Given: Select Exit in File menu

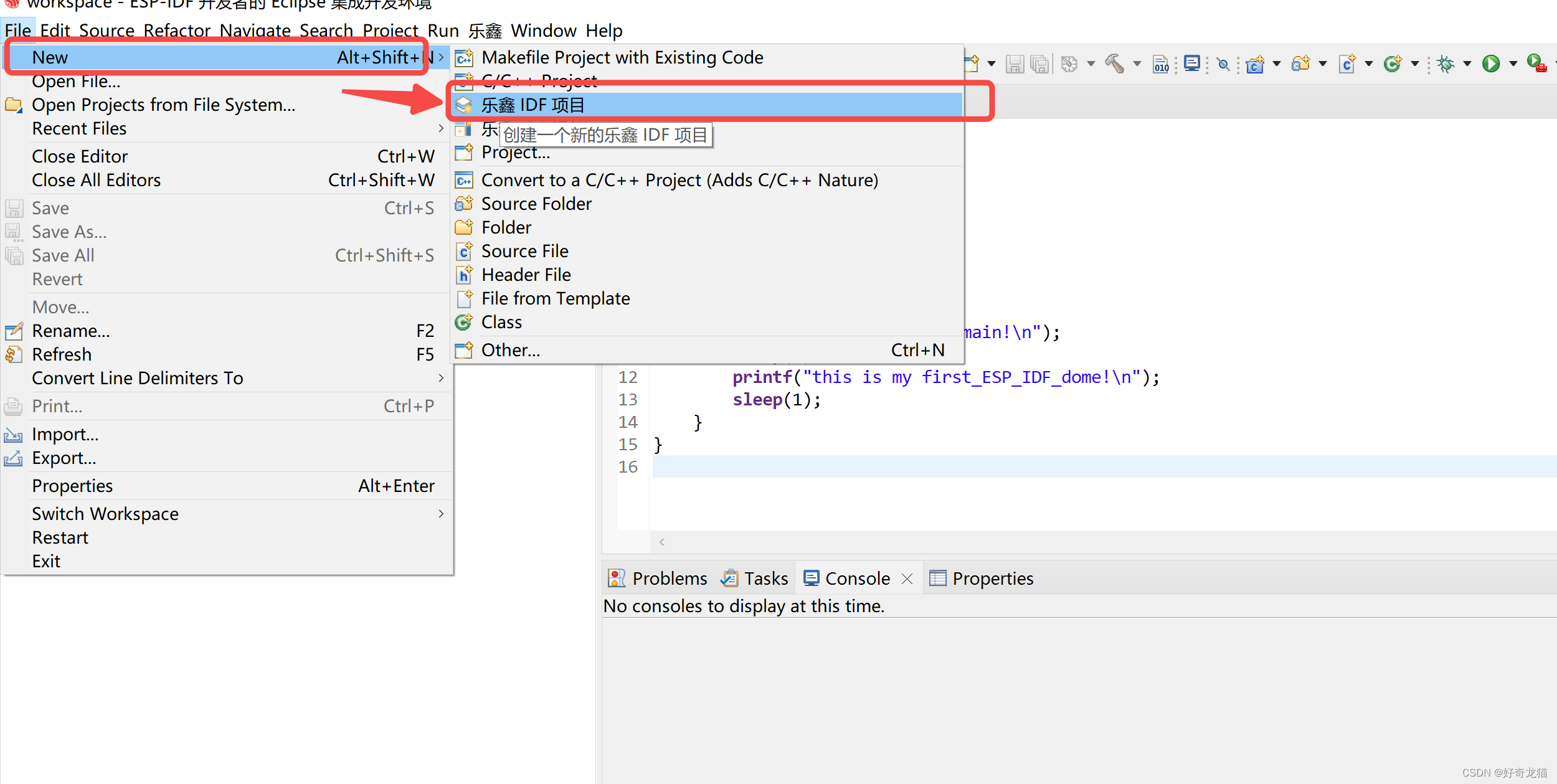Looking at the screenshot, I should pos(227,561).
